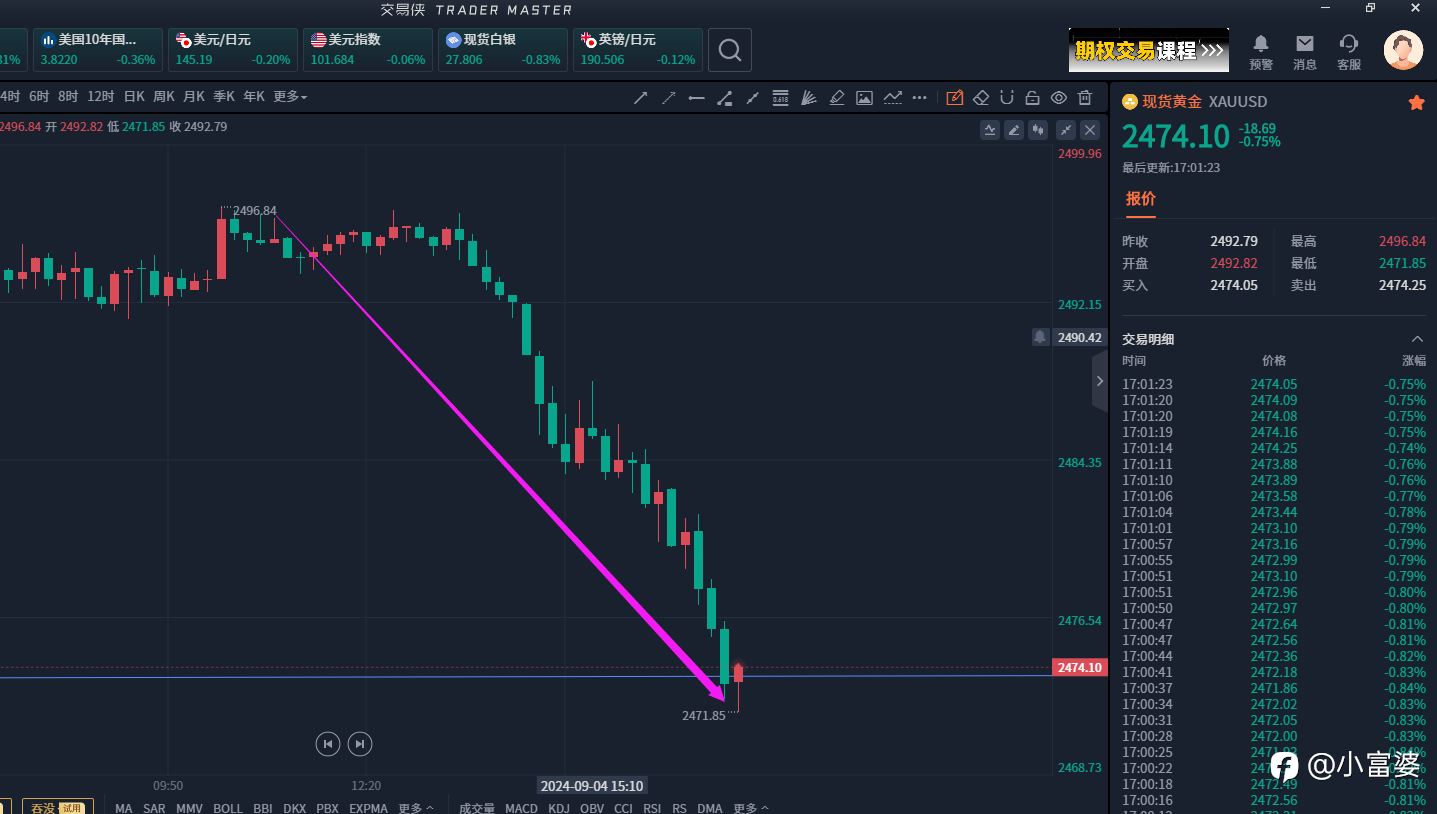Select the solid arrow line drawing tool

[641, 97]
